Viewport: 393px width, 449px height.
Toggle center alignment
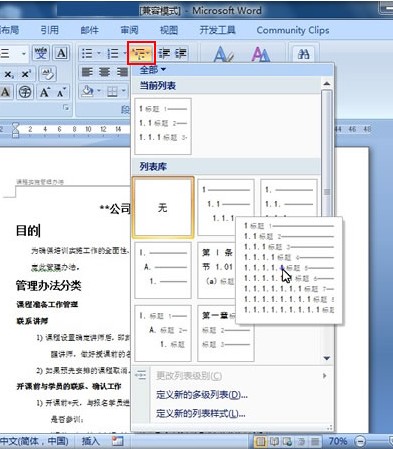[104, 72]
